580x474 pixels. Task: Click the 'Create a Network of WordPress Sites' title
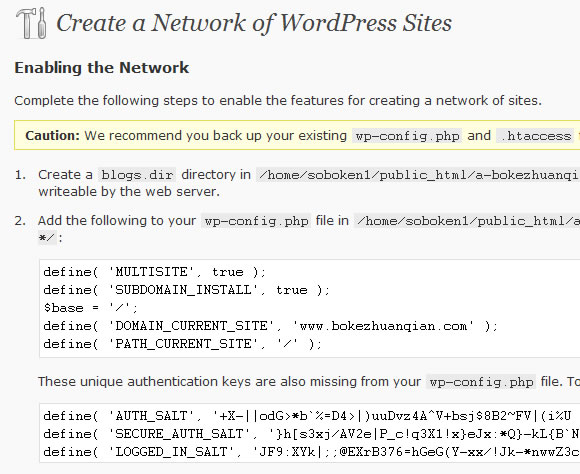point(254,23)
